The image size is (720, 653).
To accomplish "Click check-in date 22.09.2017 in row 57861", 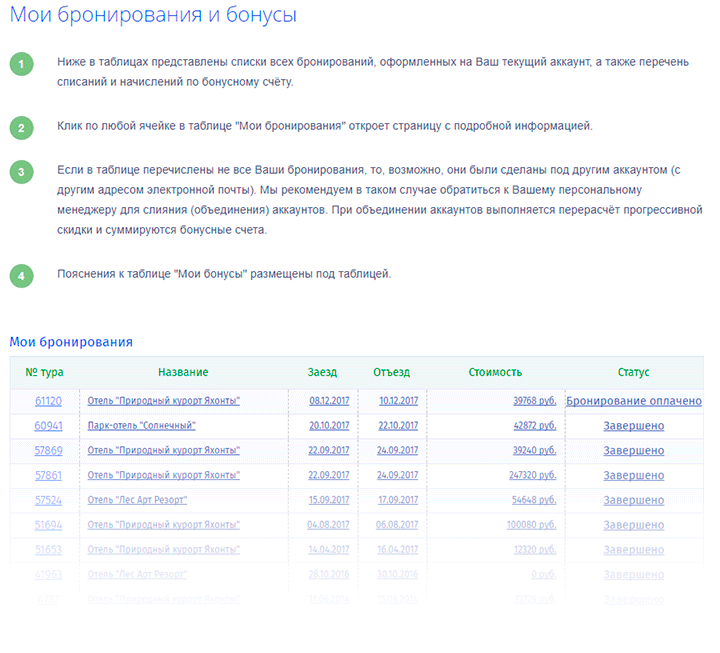I will 329,475.
